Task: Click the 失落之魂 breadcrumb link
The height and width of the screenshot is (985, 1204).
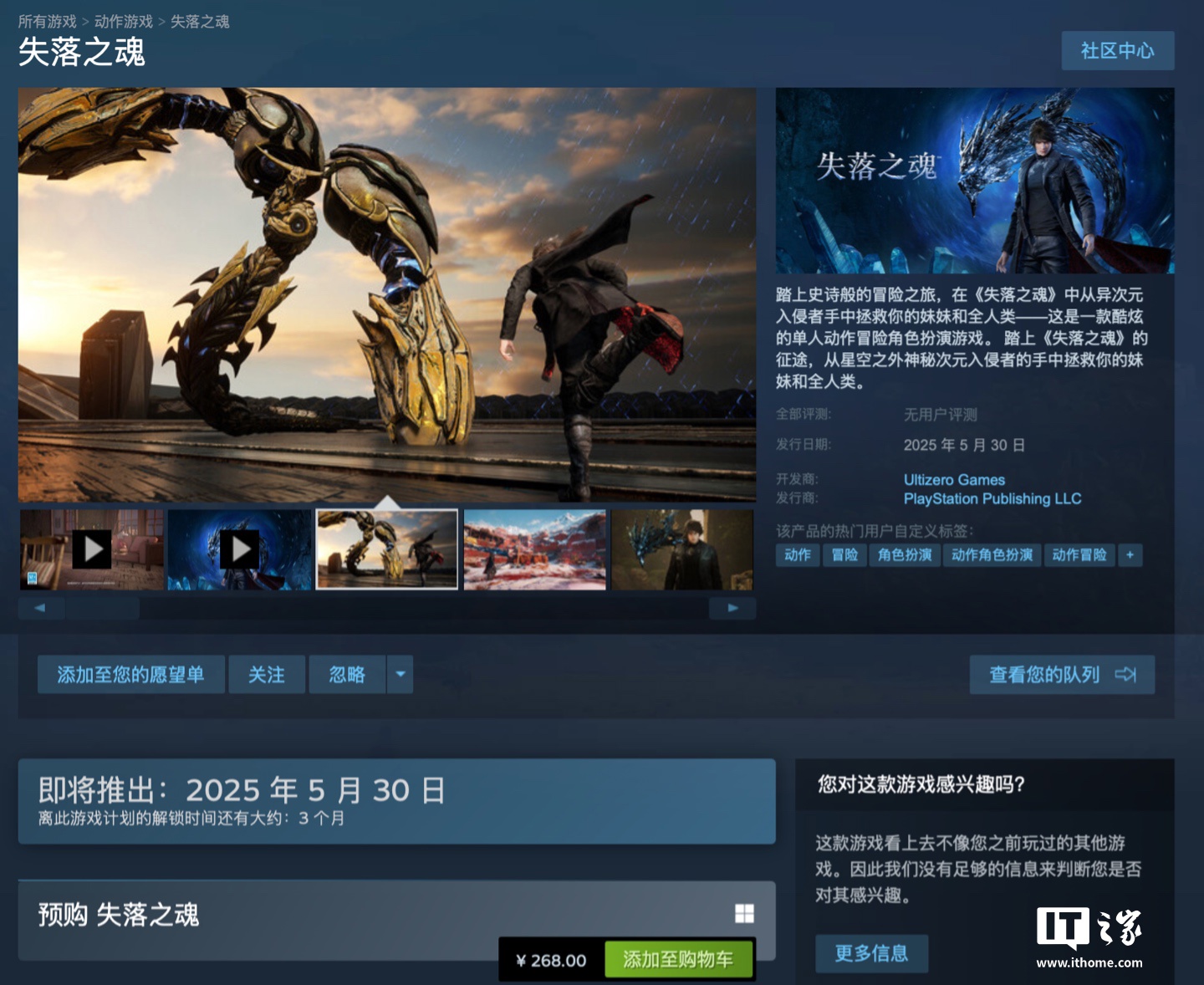Action: [x=200, y=22]
